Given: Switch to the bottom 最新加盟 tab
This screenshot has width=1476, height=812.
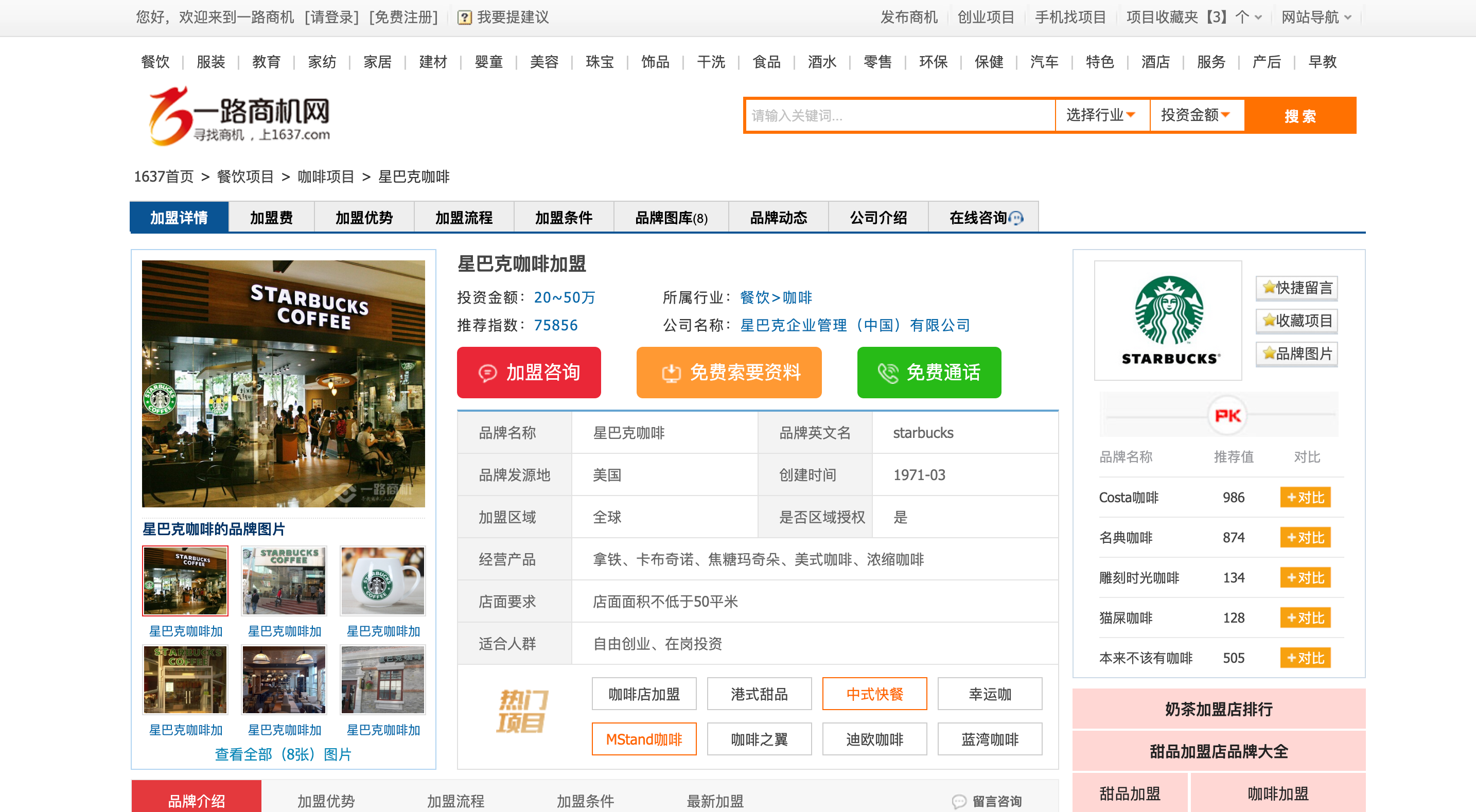Looking at the screenshot, I should coord(715,801).
